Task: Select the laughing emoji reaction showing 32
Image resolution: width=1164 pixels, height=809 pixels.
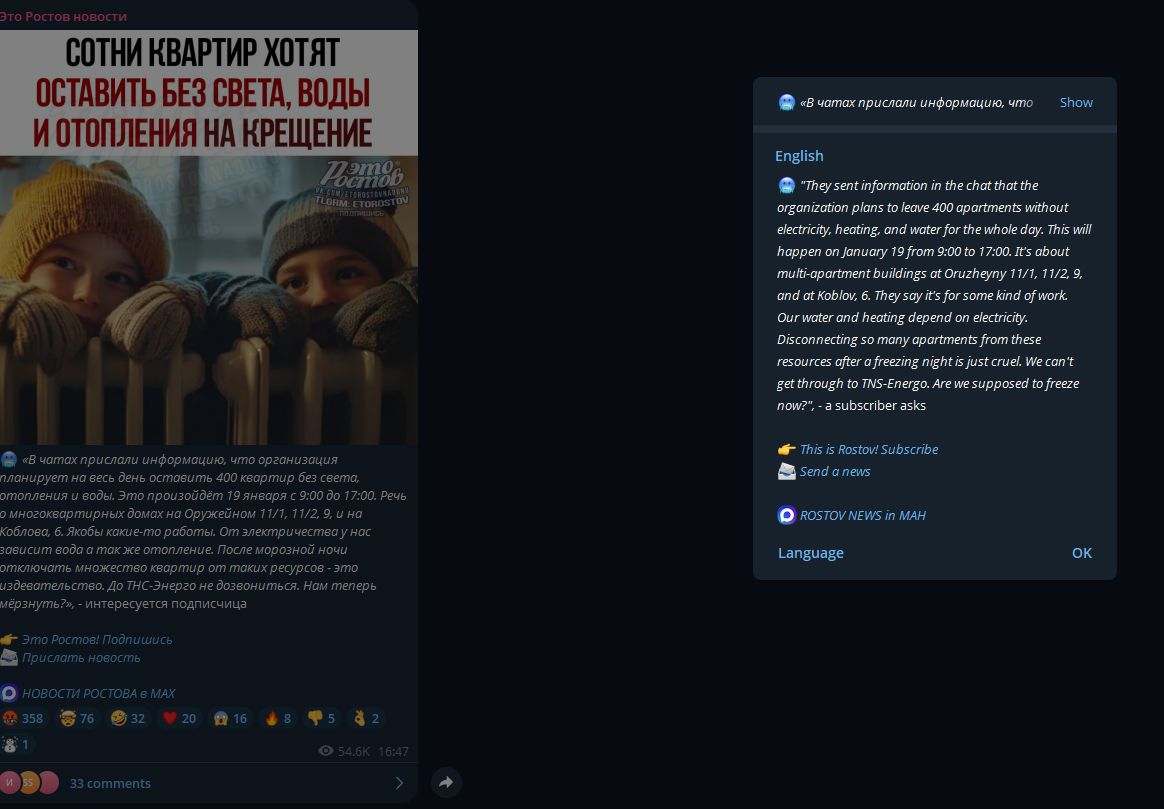Action: point(128,718)
